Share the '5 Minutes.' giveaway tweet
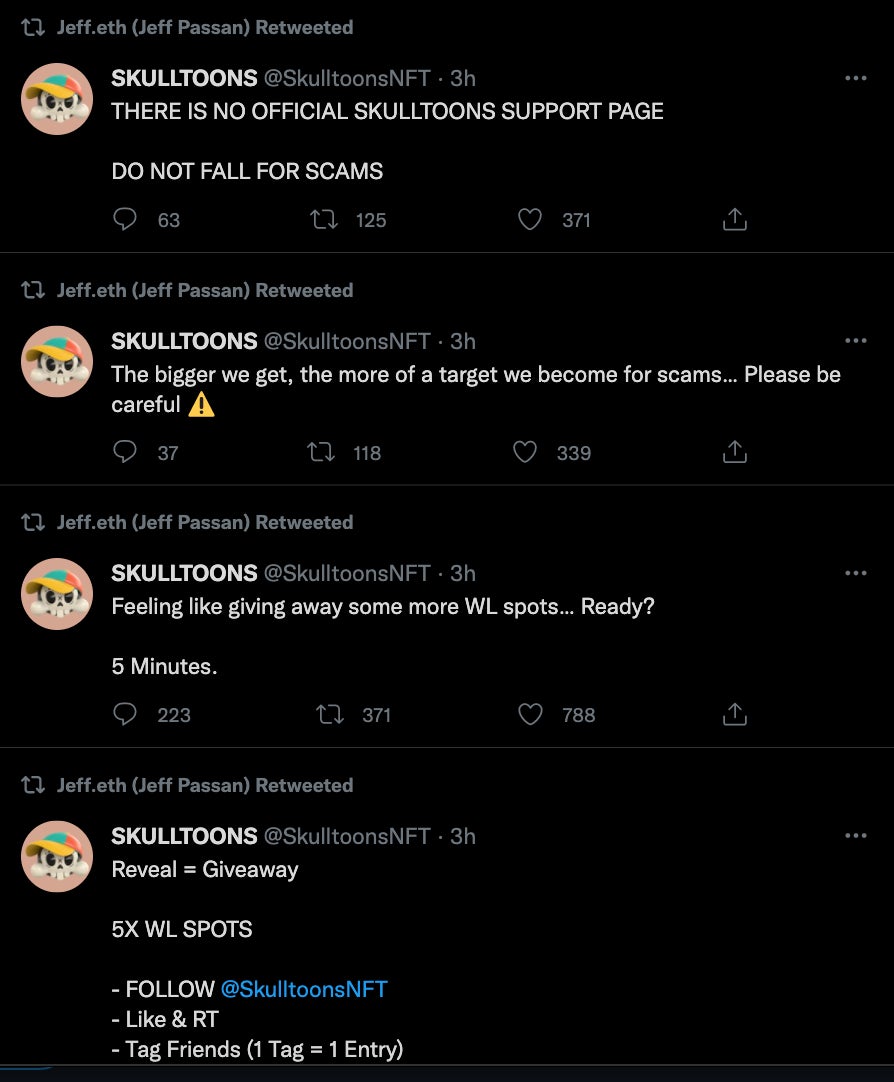 [x=735, y=714]
